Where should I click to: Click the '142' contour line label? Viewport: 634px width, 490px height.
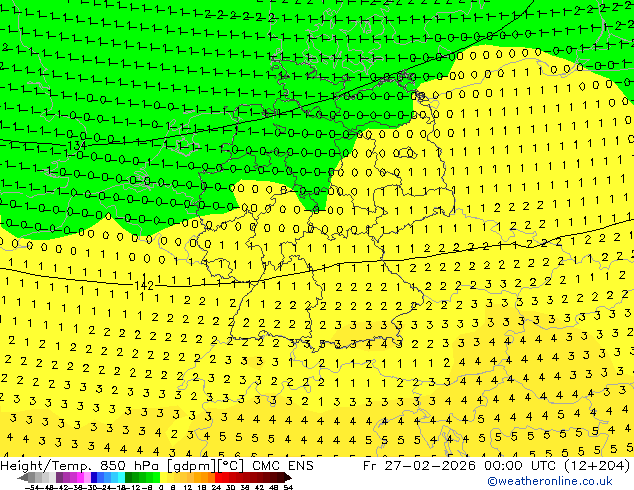tap(144, 286)
